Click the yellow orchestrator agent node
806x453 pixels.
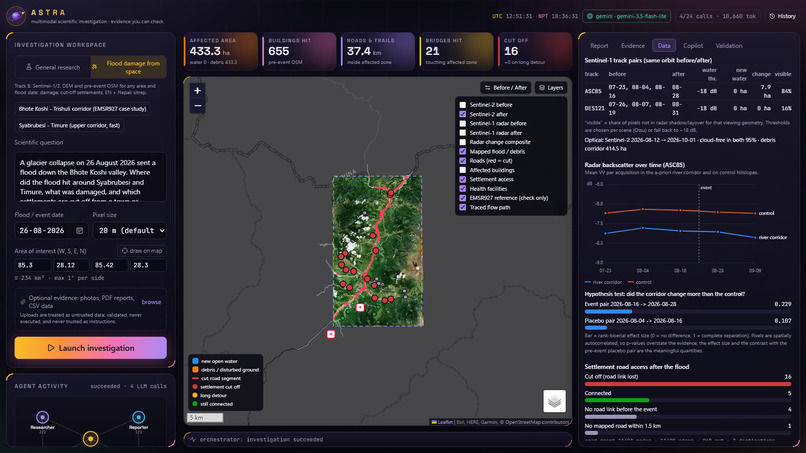90,439
